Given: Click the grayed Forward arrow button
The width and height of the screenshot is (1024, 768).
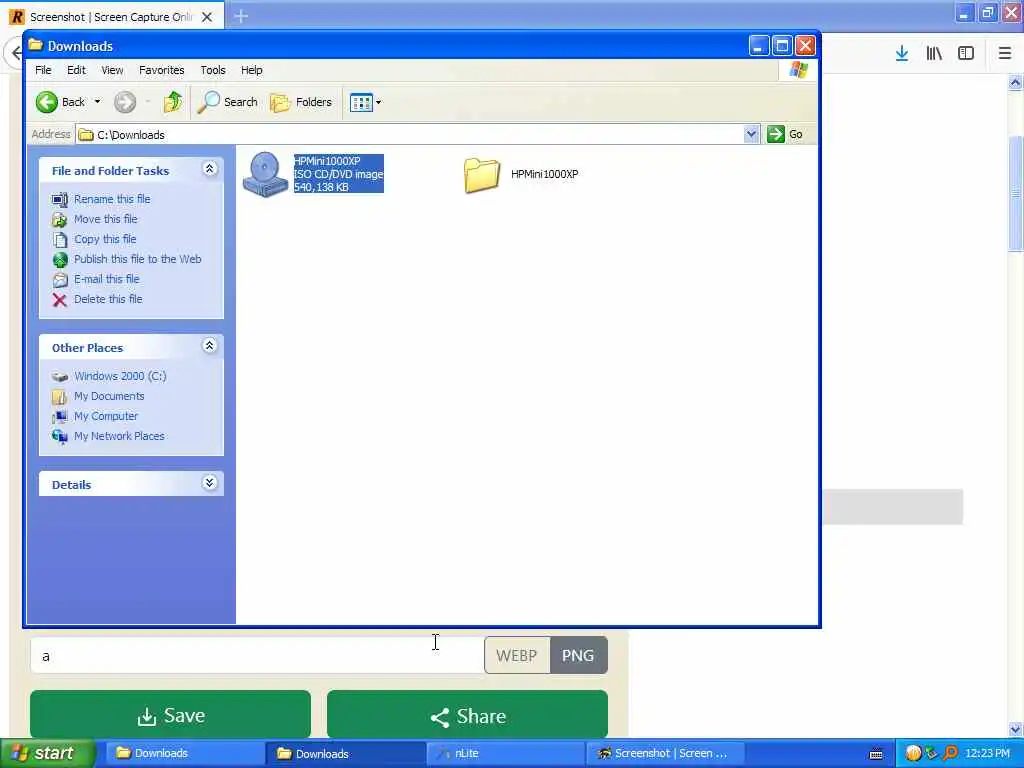Looking at the screenshot, I should pyautogui.click(x=125, y=102).
